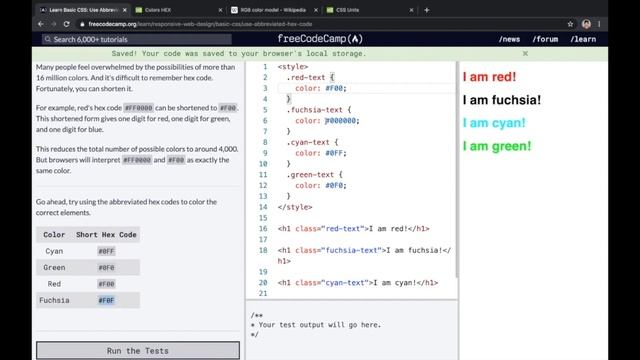The height and width of the screenshot is (360, 640).
Task: Bookmark this page with the star icon
Action: [570, 24]
